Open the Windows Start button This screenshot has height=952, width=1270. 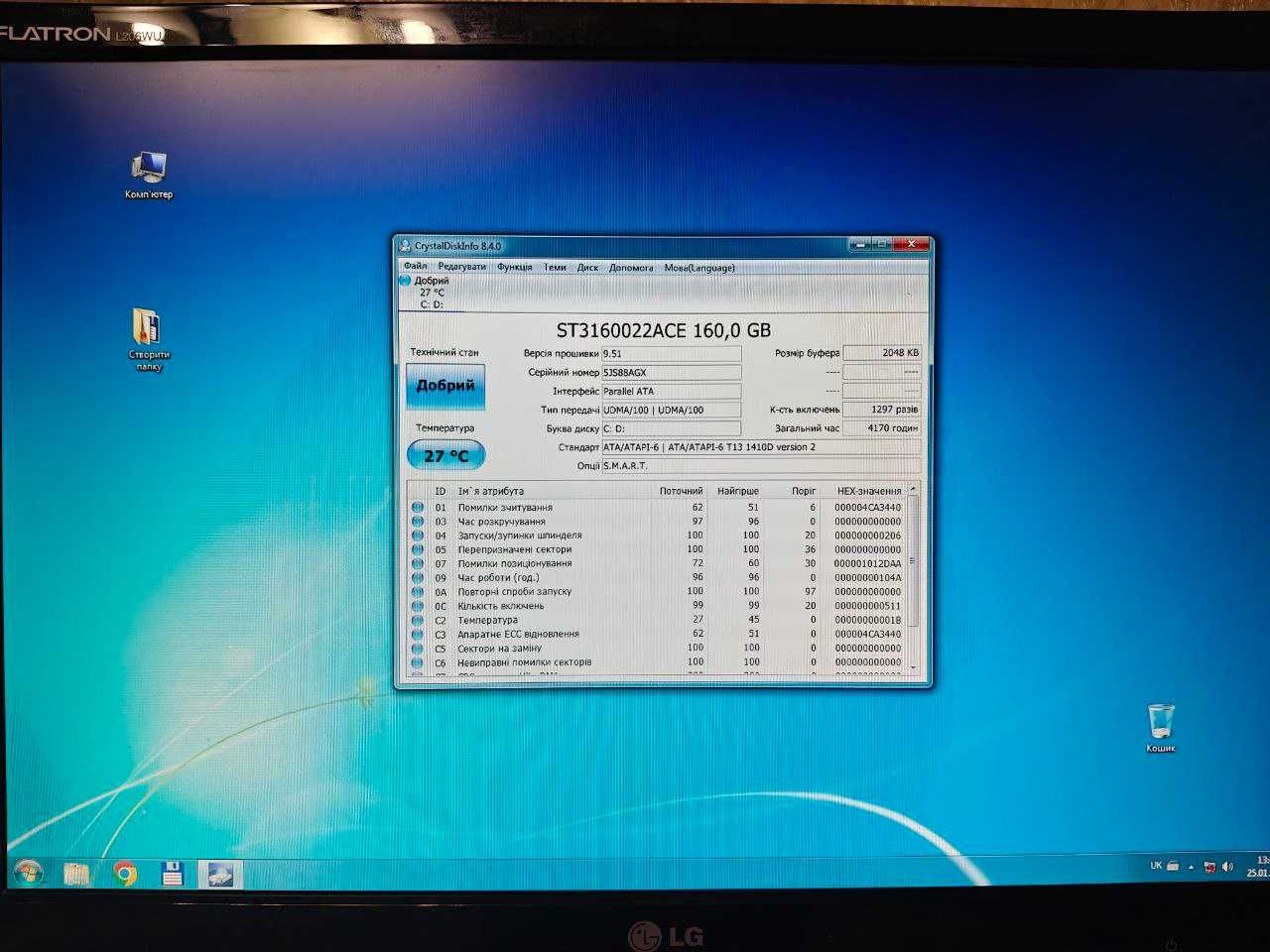[29, 873]
